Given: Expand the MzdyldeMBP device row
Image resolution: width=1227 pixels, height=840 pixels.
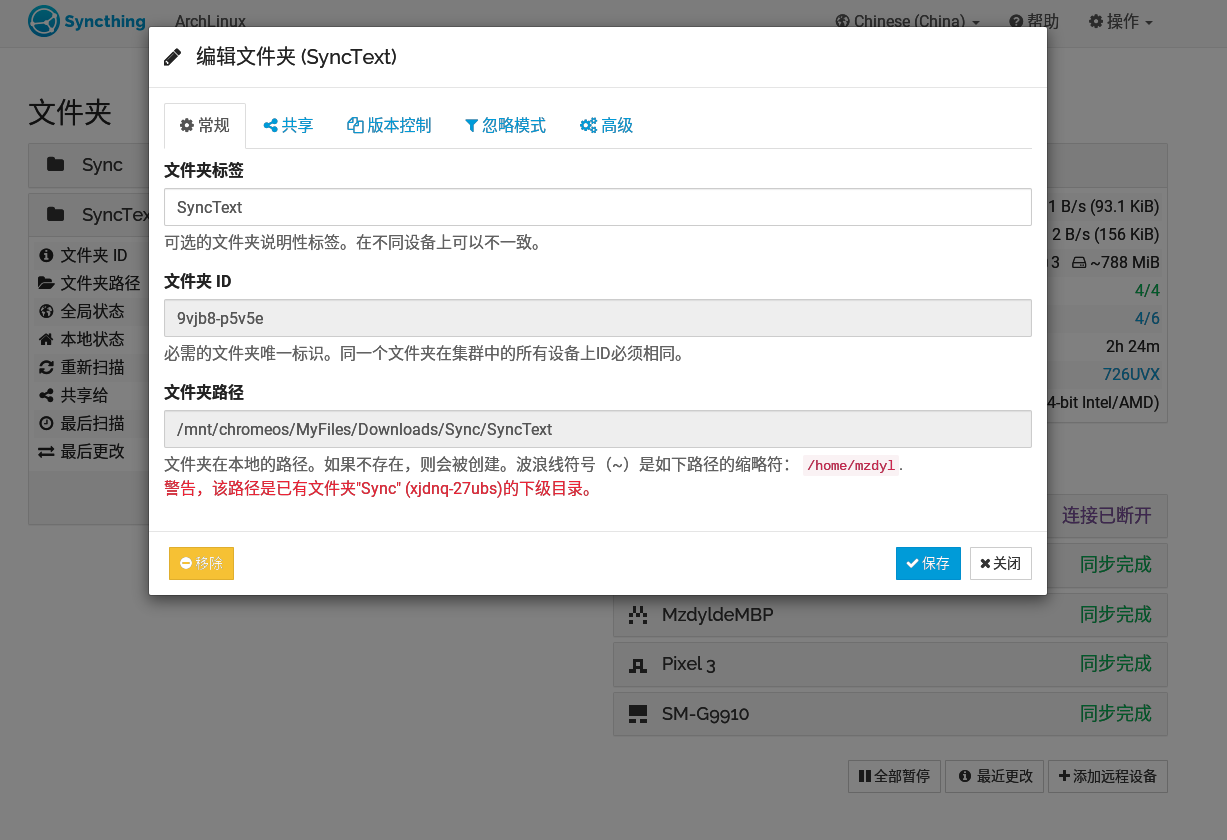Looking at the screenshot, I should click(x=890, y=614).
